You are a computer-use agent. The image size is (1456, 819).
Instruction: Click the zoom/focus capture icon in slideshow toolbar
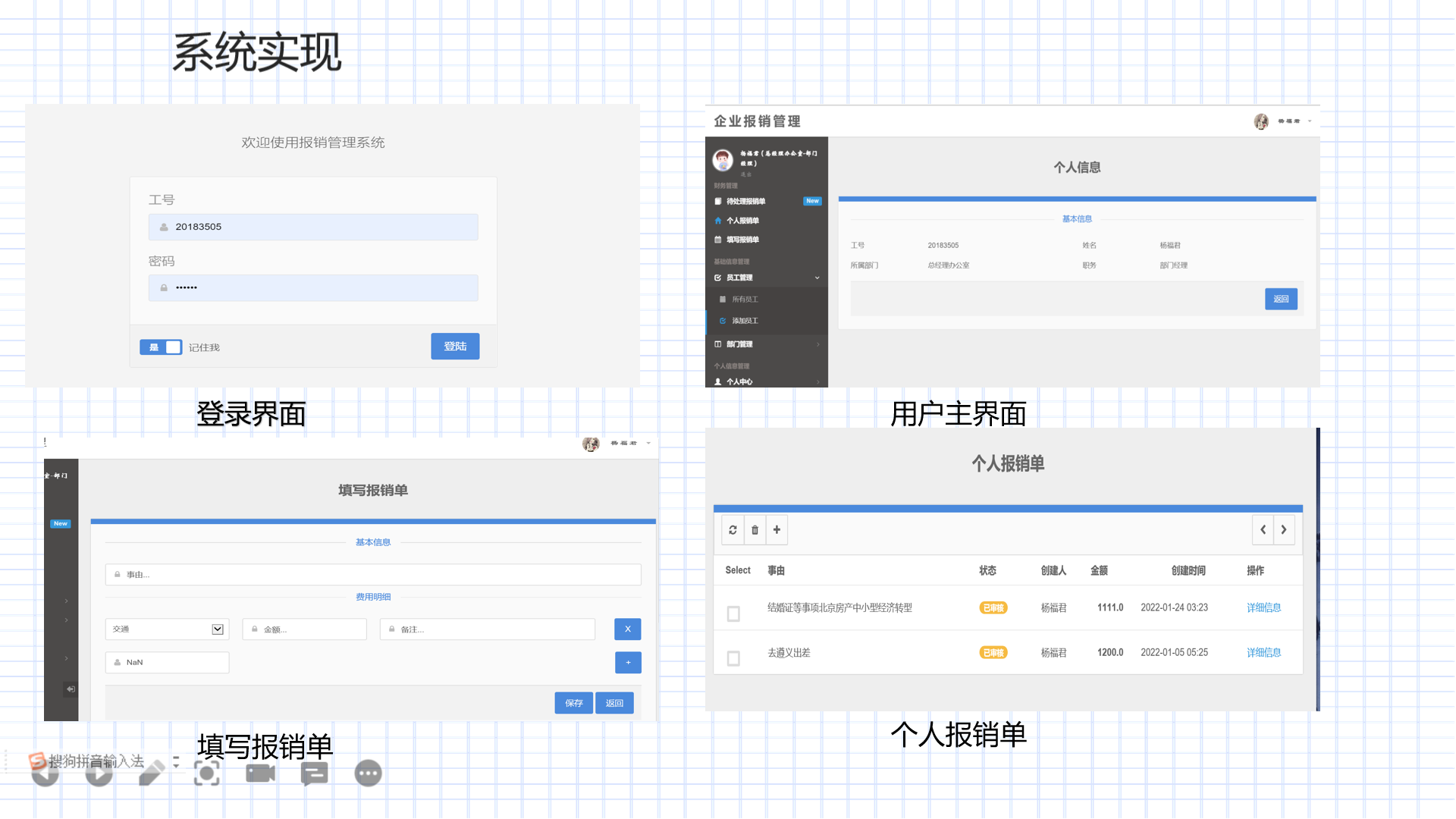(206, 773)
